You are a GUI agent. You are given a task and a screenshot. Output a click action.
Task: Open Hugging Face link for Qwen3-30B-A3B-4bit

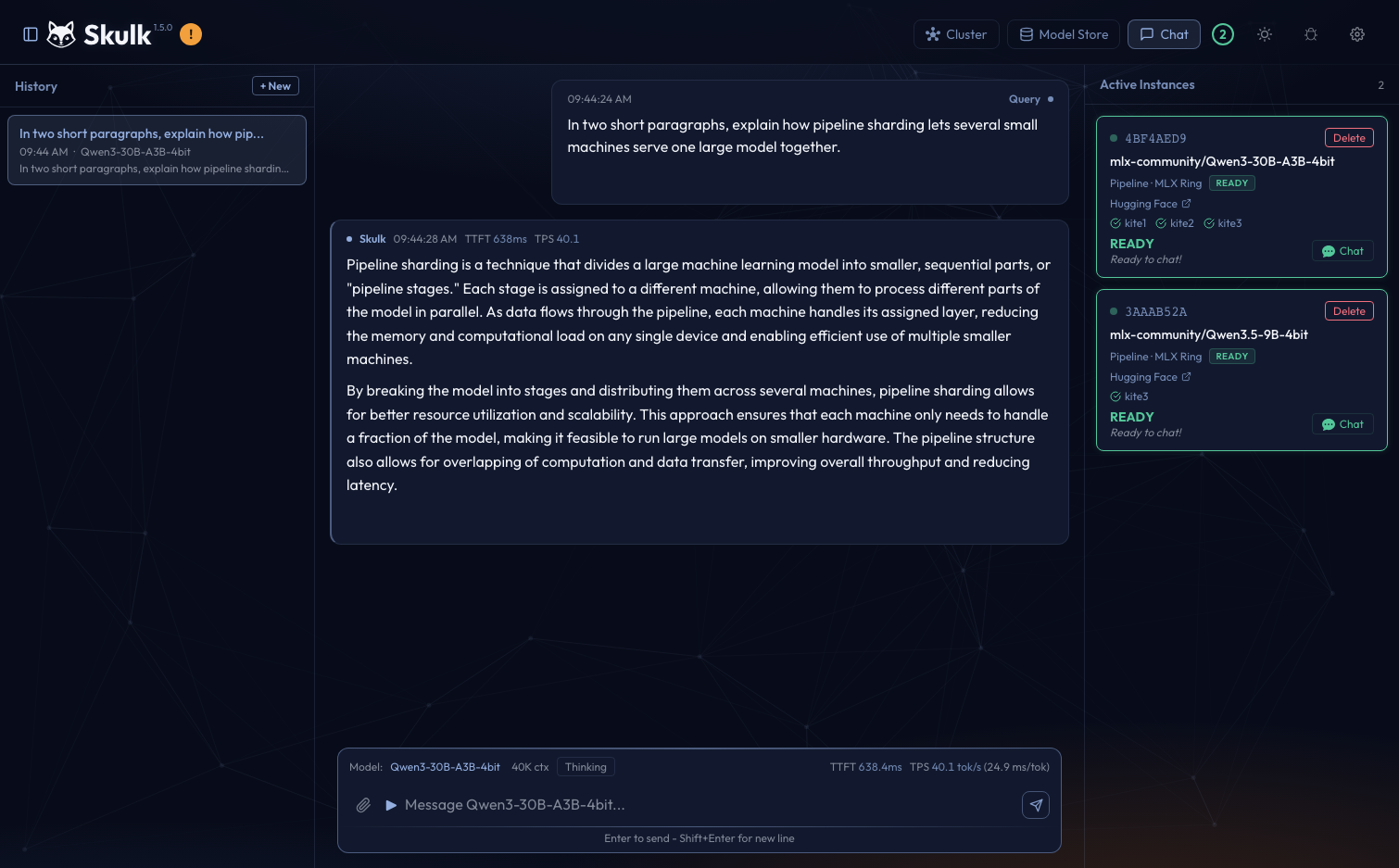click(1150, 204)
